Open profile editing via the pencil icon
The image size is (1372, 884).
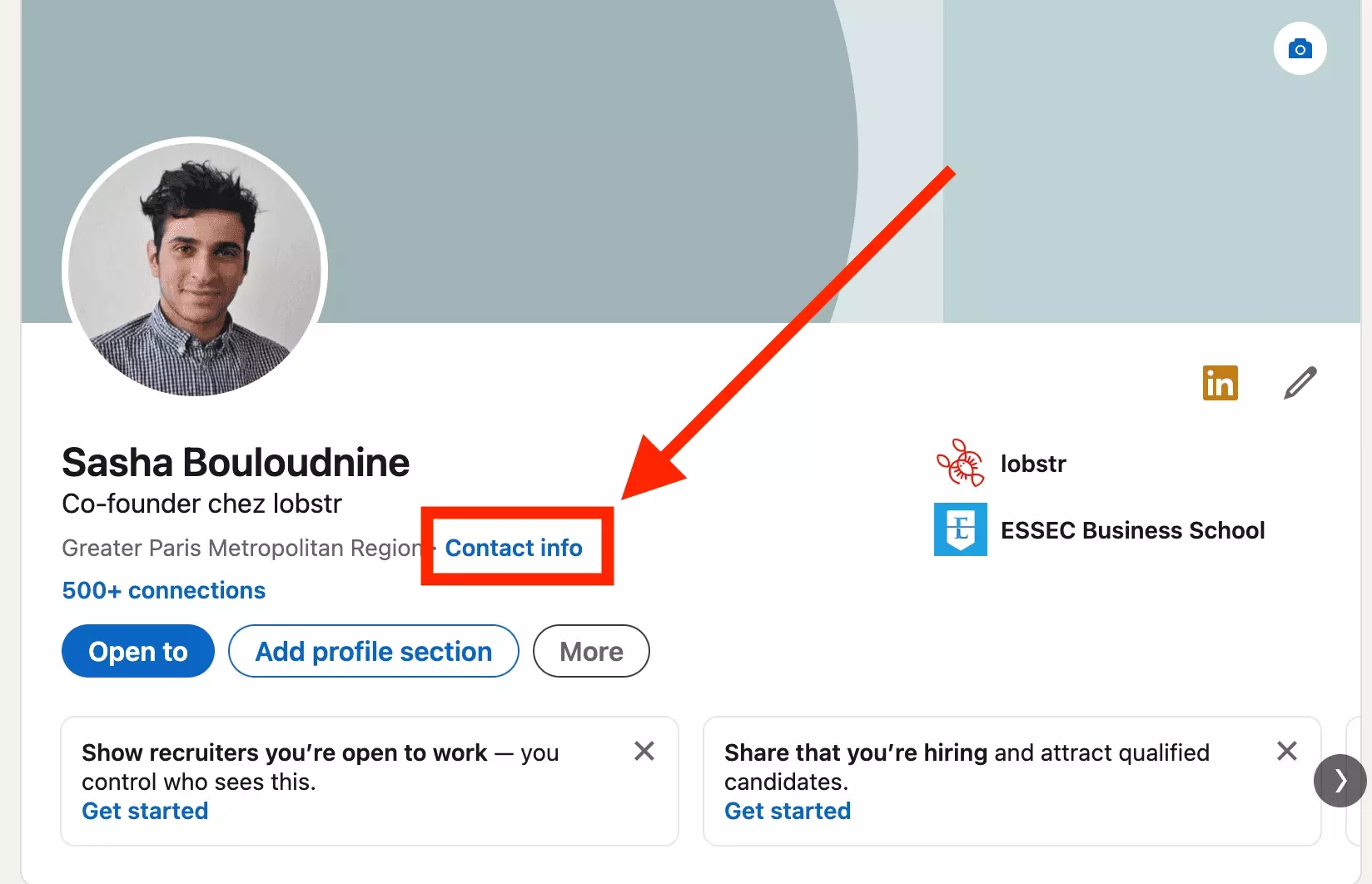(1300, 383)
